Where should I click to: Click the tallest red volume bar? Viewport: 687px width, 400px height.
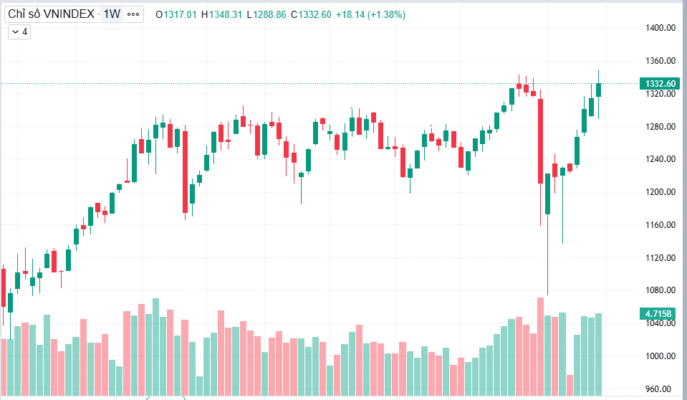[541, 345]
